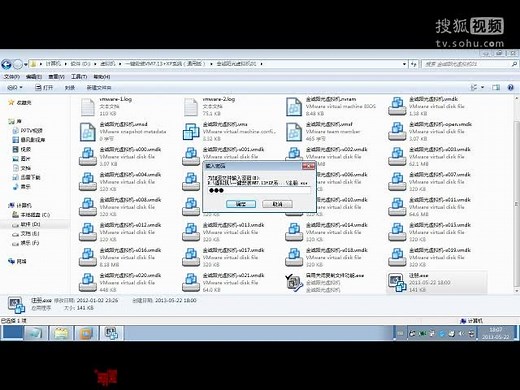Open the 帮助(H) menu

point(102,77)
